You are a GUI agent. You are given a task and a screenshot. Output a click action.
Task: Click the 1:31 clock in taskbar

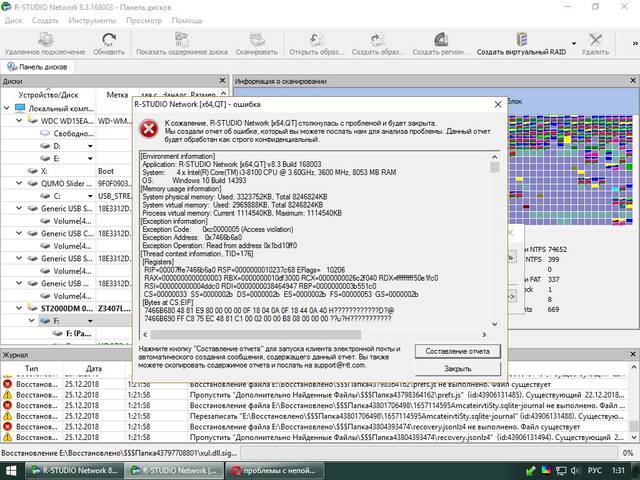click(x=619, y=471)
